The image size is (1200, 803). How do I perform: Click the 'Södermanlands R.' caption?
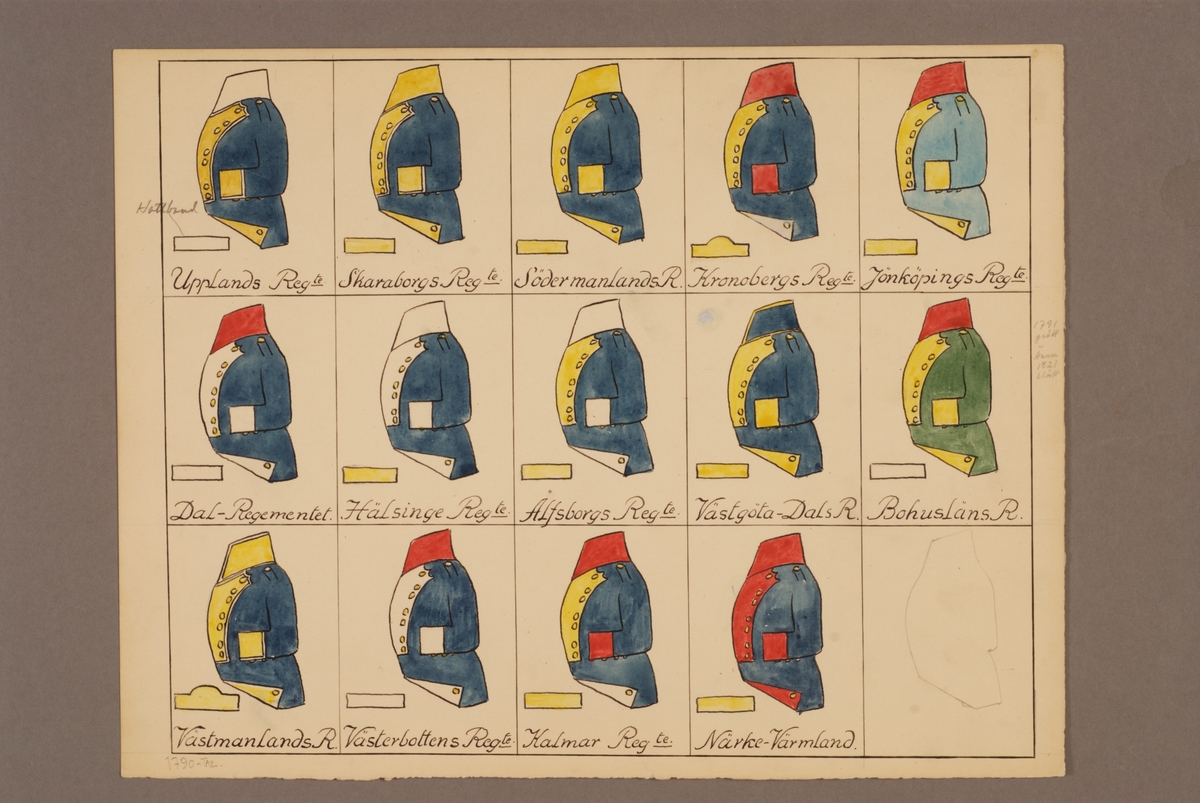tap(597, 279)
